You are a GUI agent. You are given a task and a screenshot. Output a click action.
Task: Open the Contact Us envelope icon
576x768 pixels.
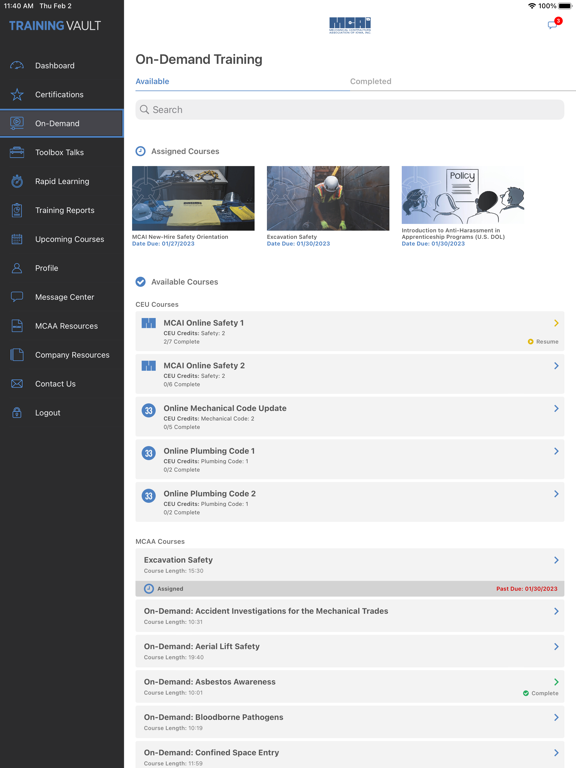[x=17, y=384]
